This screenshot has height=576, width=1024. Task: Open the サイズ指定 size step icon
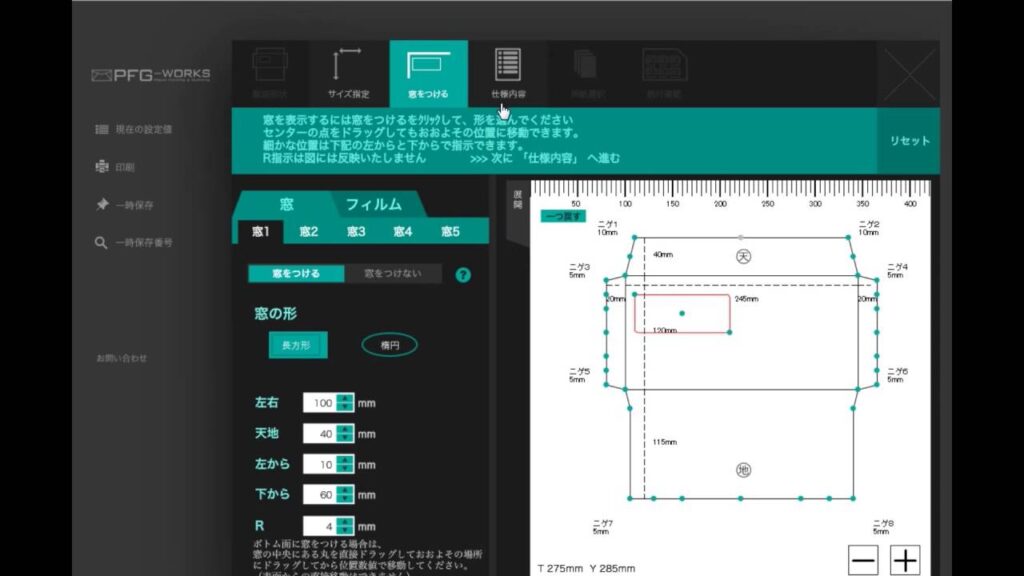pyautogui.click(x=347, y=72)
